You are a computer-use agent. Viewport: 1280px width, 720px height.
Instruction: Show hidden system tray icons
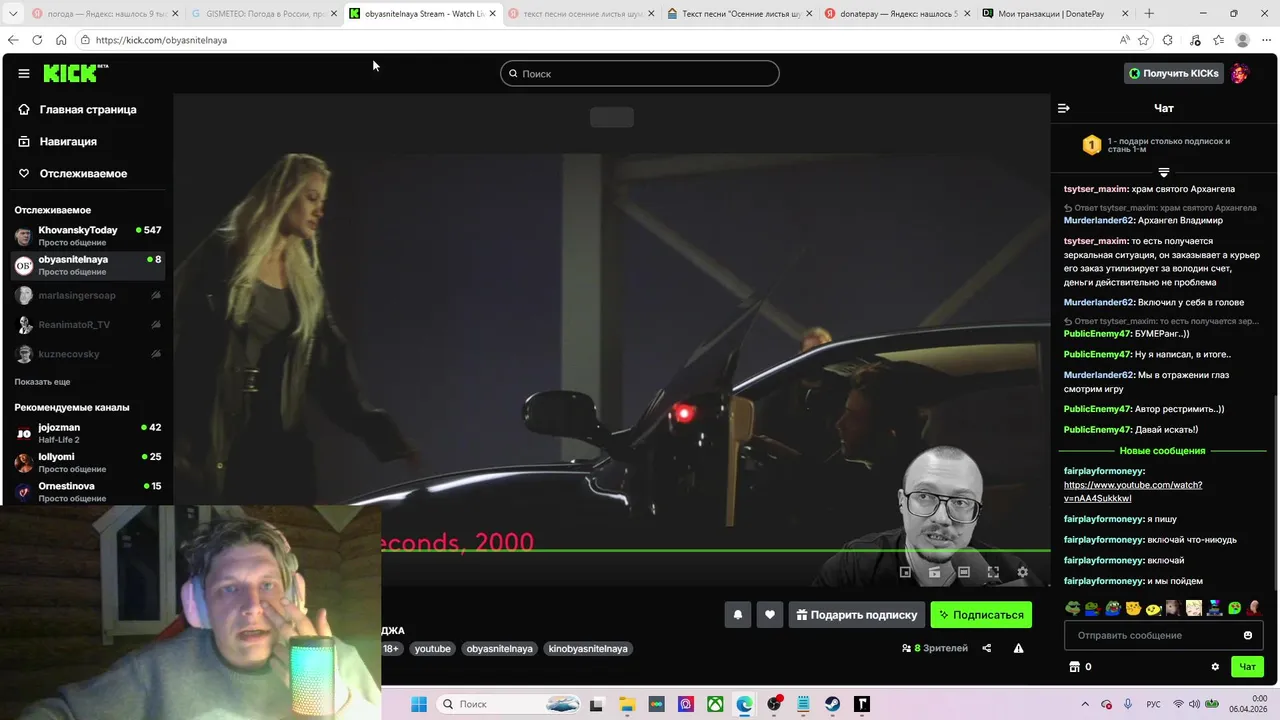1085,704
